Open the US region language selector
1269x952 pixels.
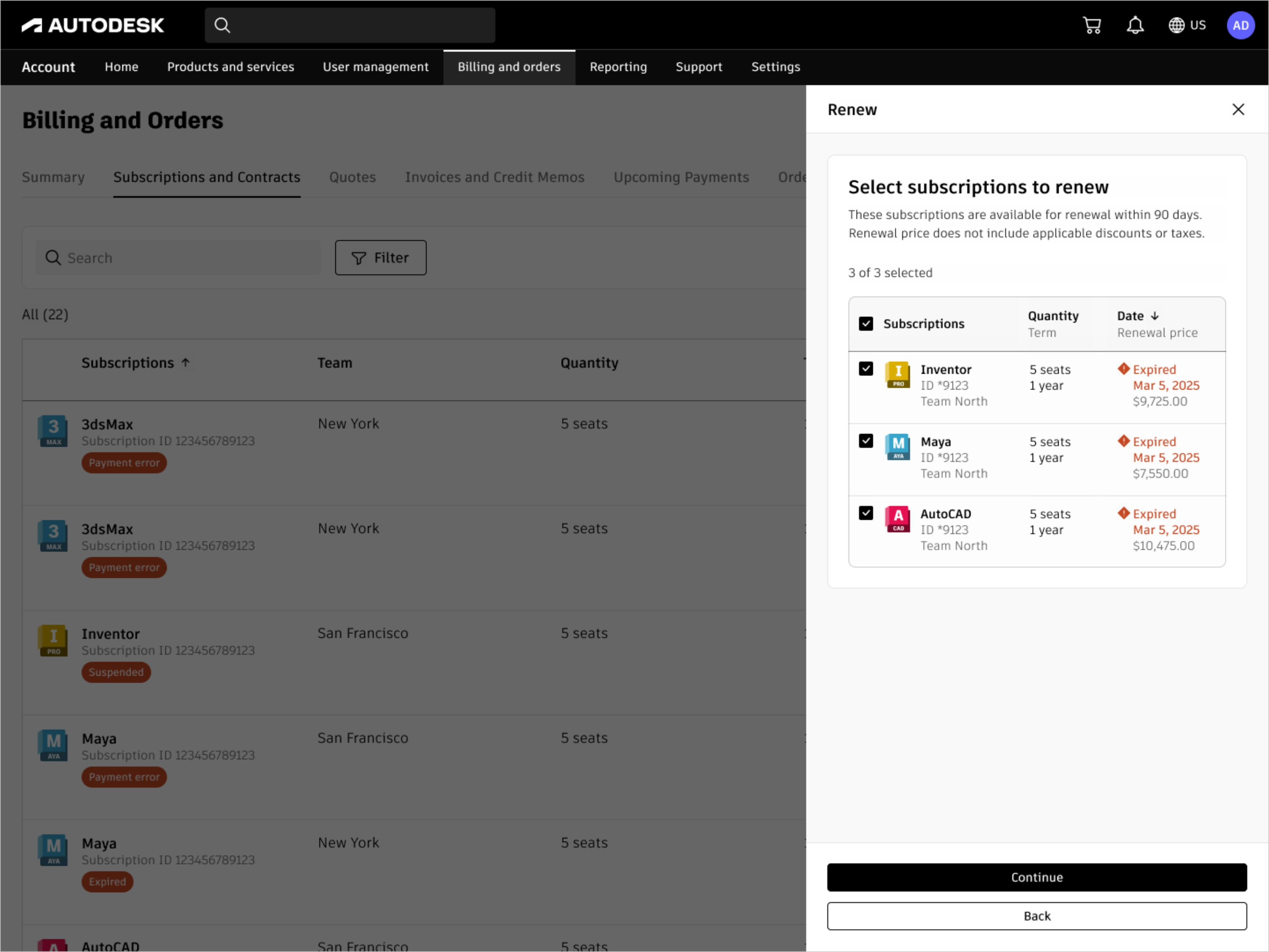coord(1186,25)
